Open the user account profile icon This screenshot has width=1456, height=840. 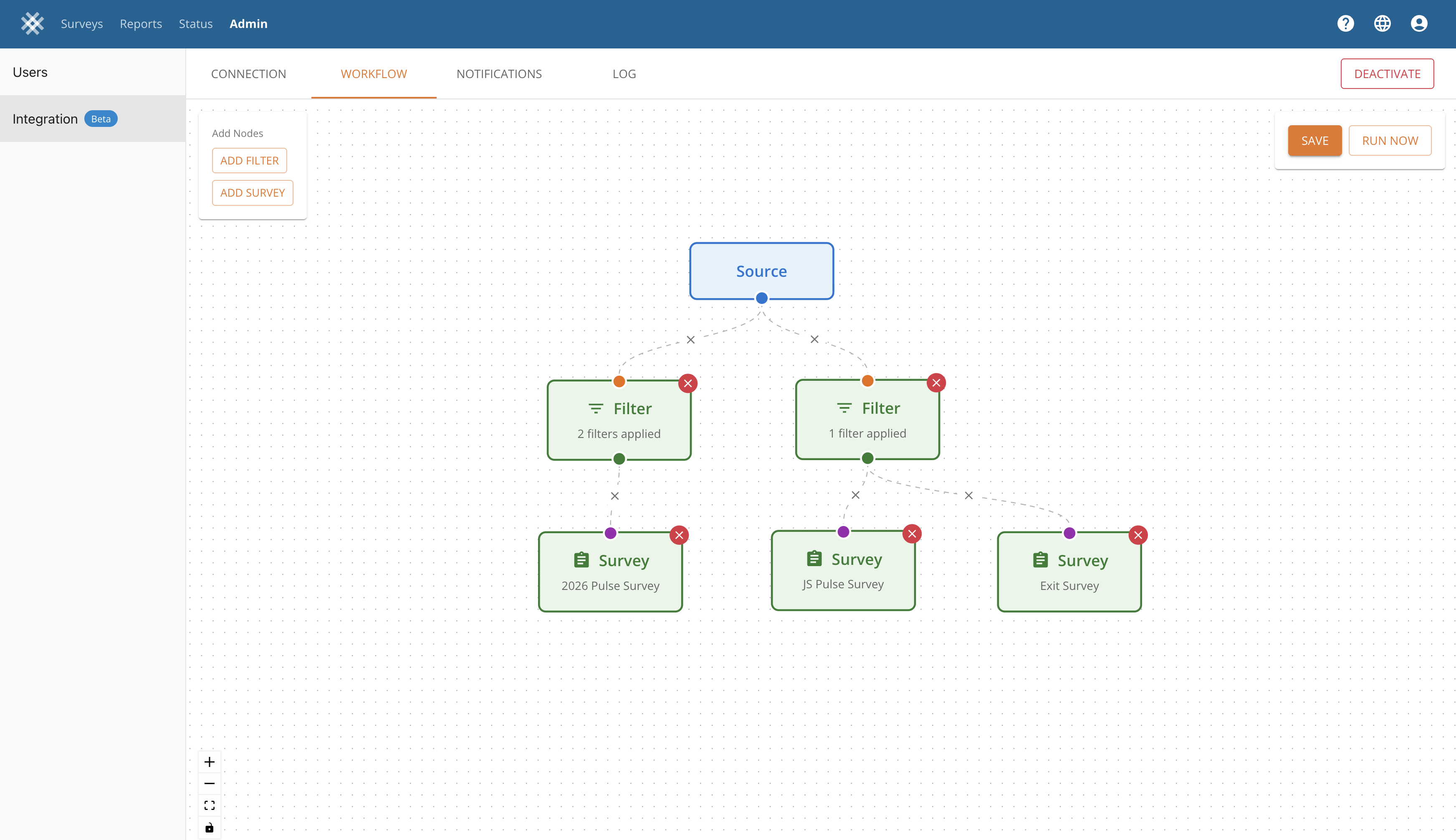(x=1418, y=24)
